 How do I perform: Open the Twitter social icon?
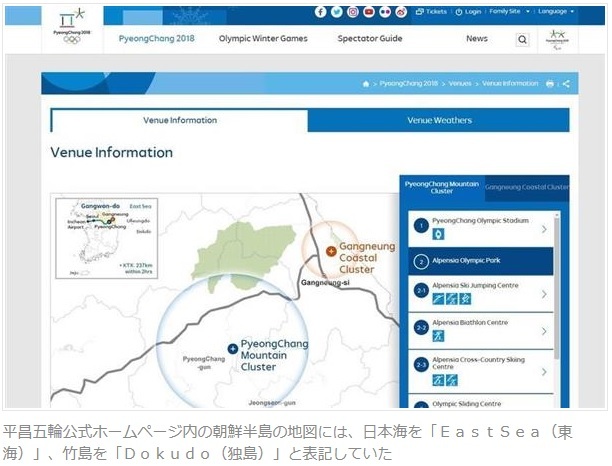tap(337, 12)
